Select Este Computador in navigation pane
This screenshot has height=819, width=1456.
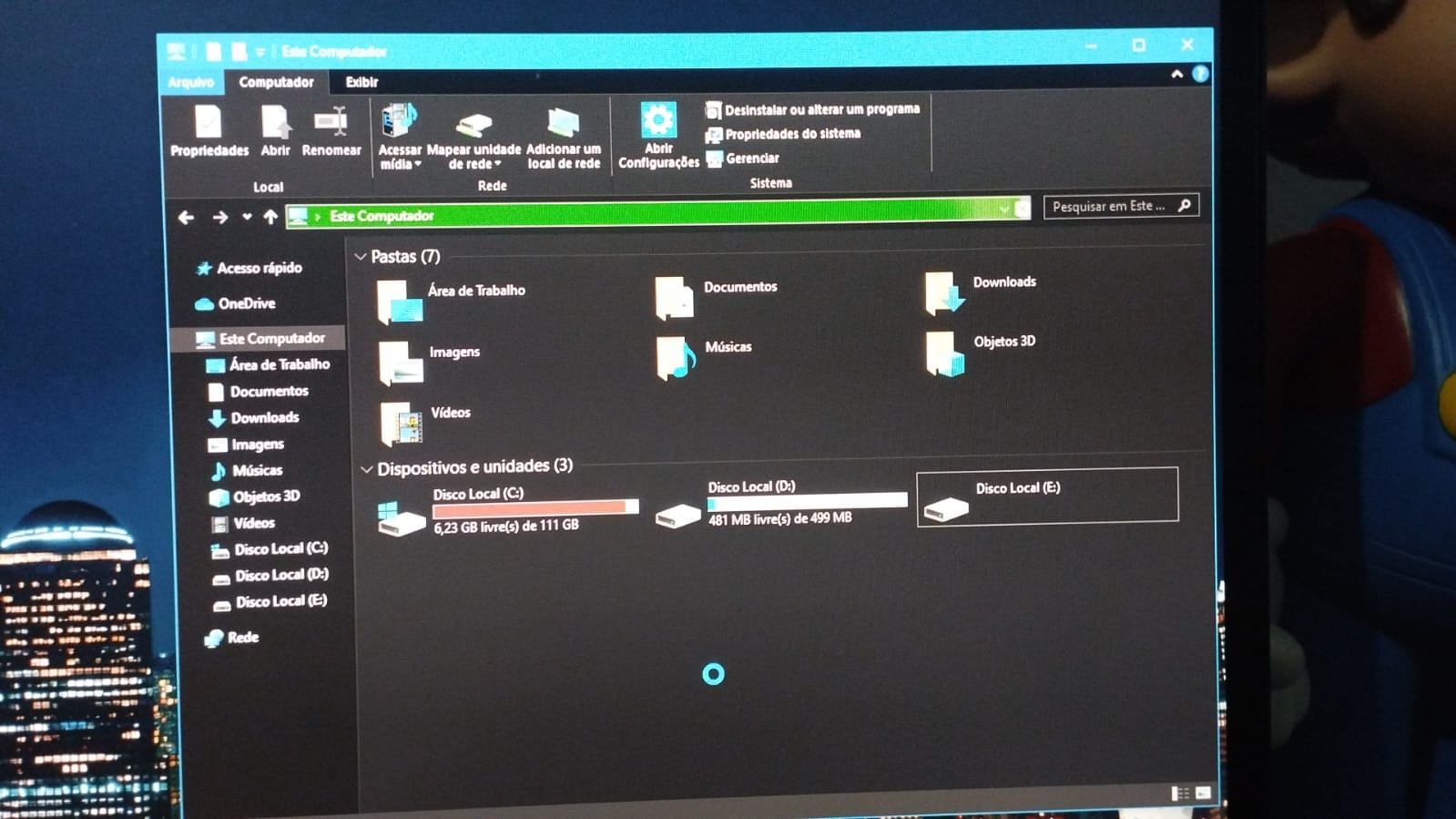260,338
